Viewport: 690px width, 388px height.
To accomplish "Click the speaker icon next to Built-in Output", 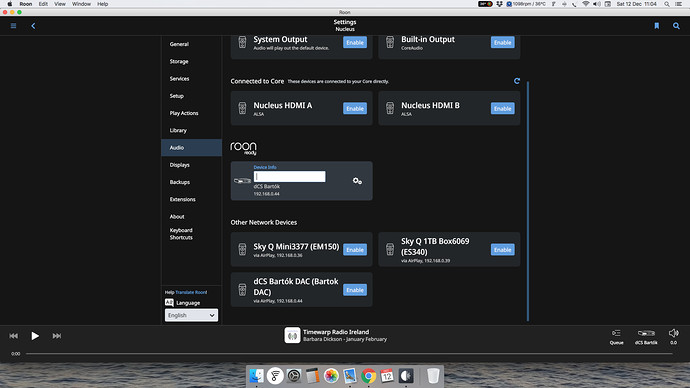I will (390, 42).
